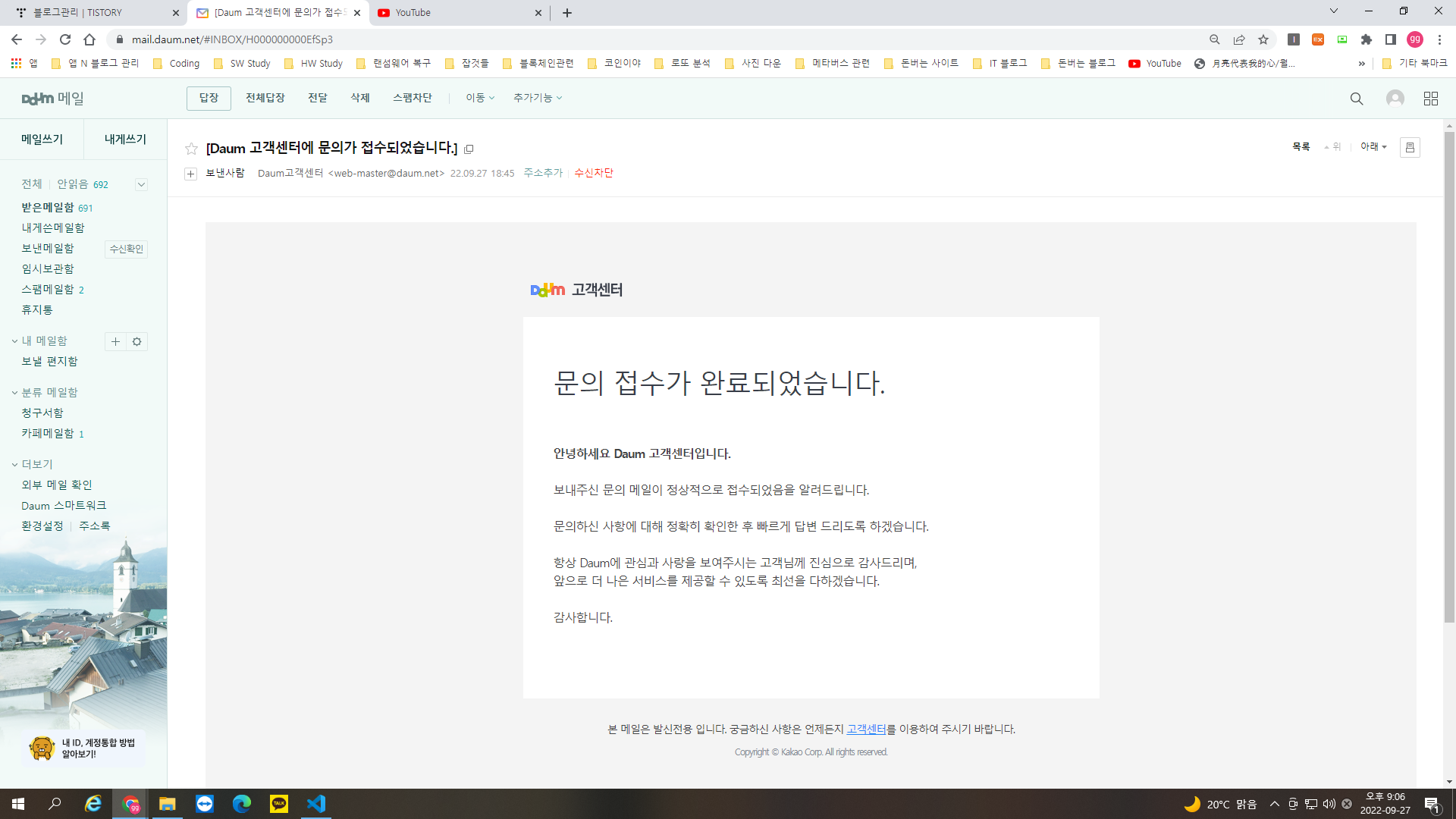
Task: Click the address bar URL
Action: tap(232, 39)
